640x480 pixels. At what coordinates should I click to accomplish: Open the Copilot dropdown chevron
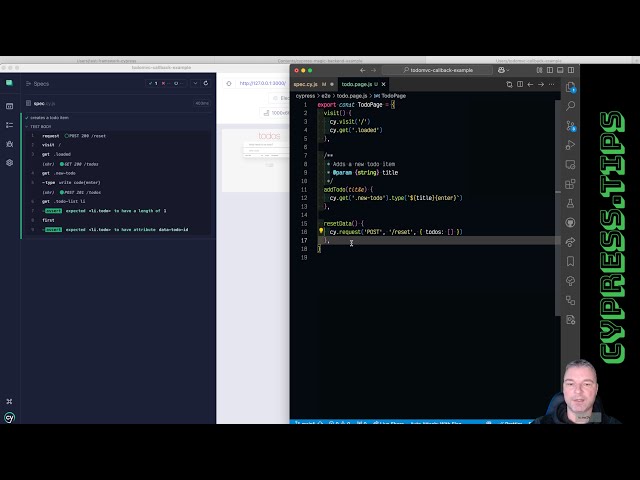[x=508, y=70]
